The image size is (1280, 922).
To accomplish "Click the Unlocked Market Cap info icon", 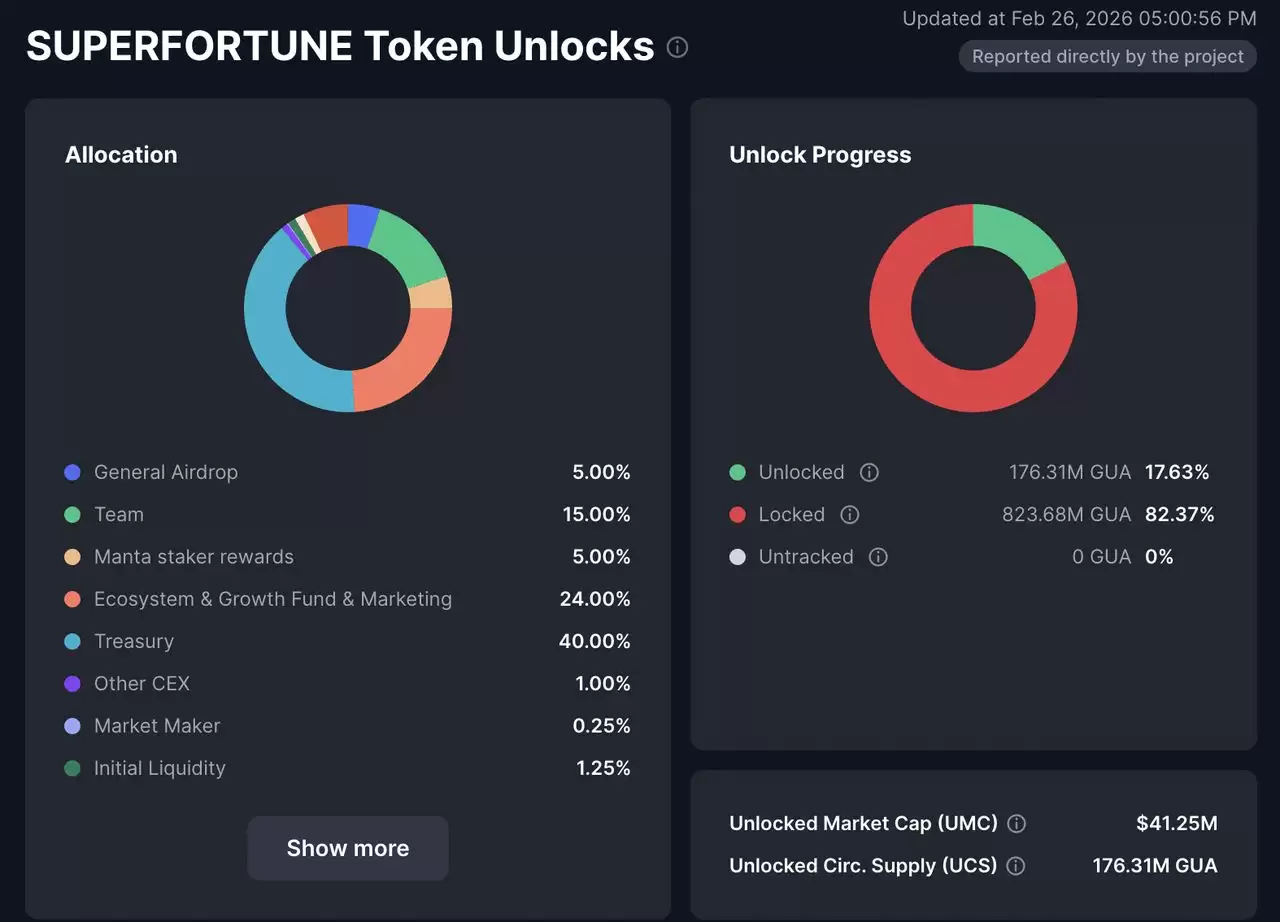I will pyautogui.click(x=1016, y=823).
